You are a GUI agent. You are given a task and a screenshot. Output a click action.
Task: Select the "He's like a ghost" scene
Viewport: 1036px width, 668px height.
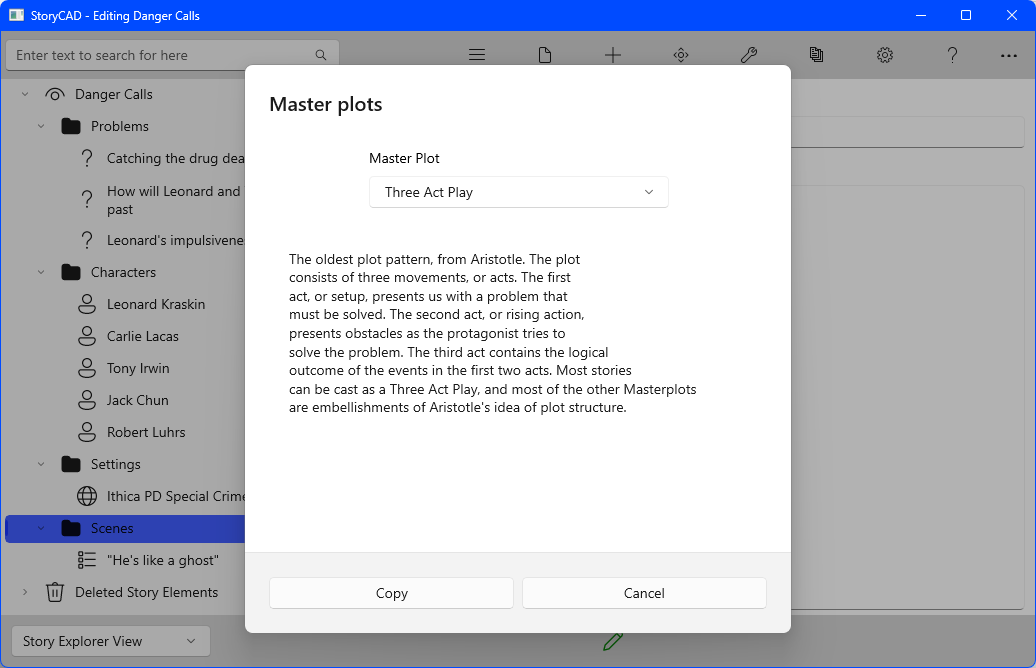[162, 560]
